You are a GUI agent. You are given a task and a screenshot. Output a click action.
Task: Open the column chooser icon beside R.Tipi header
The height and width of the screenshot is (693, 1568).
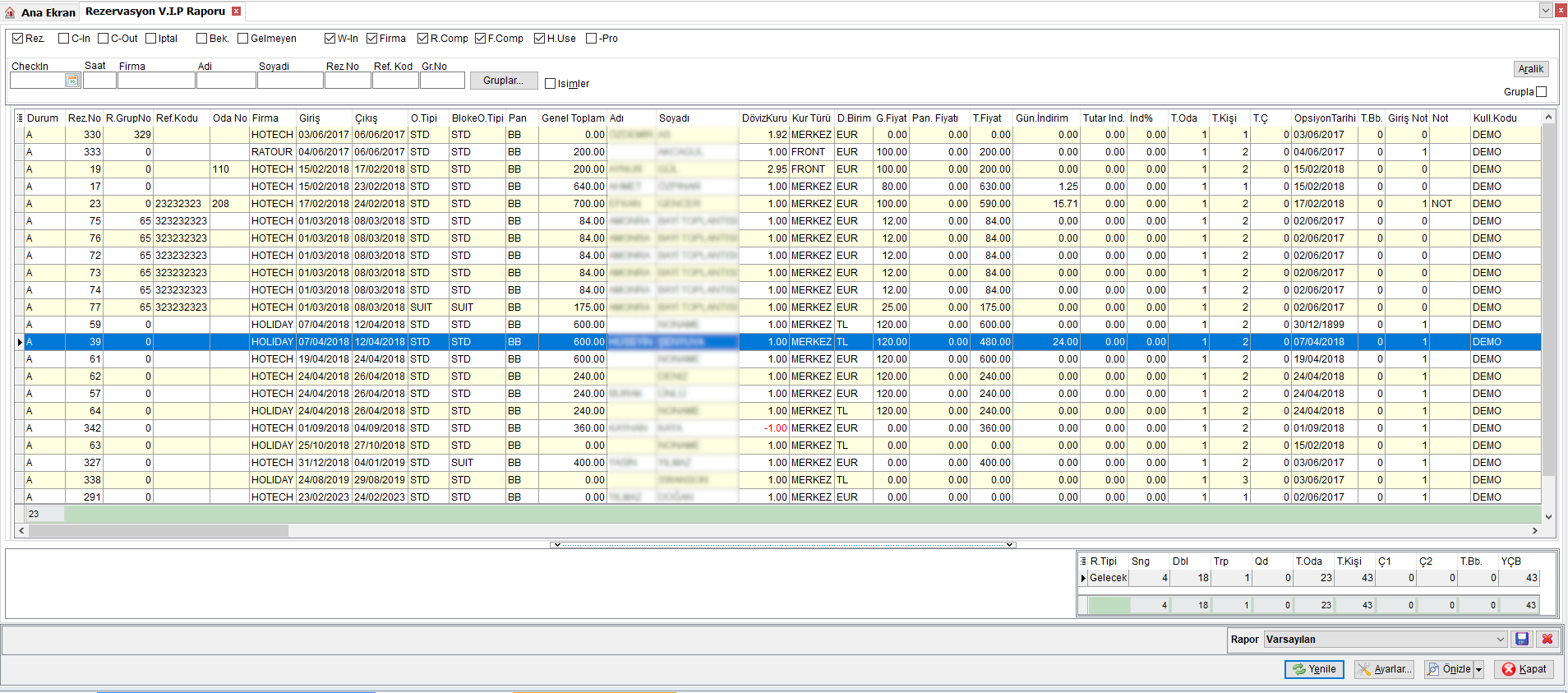(1083, 561)
